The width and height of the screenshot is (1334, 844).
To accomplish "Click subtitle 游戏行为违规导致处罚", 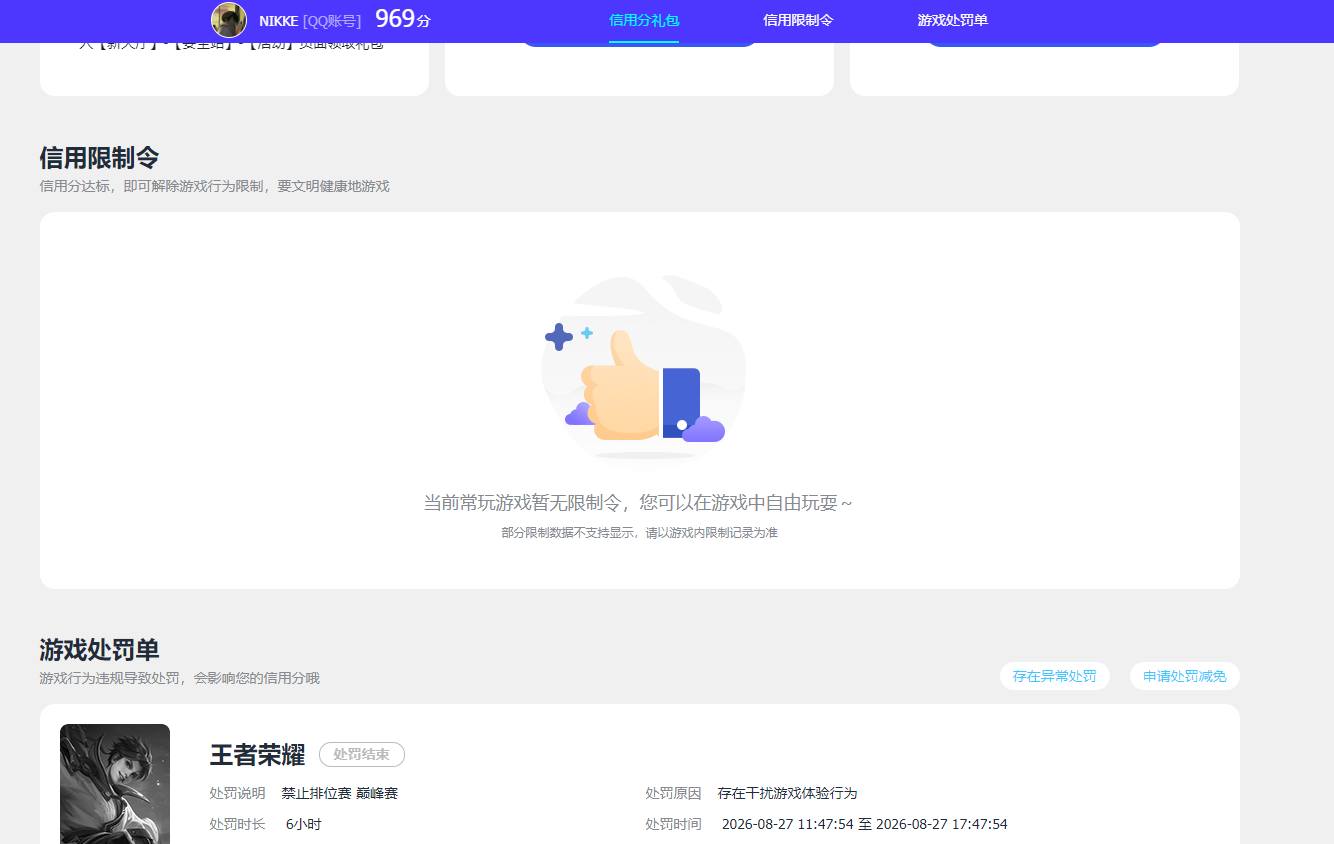I will tap(180, 678).
